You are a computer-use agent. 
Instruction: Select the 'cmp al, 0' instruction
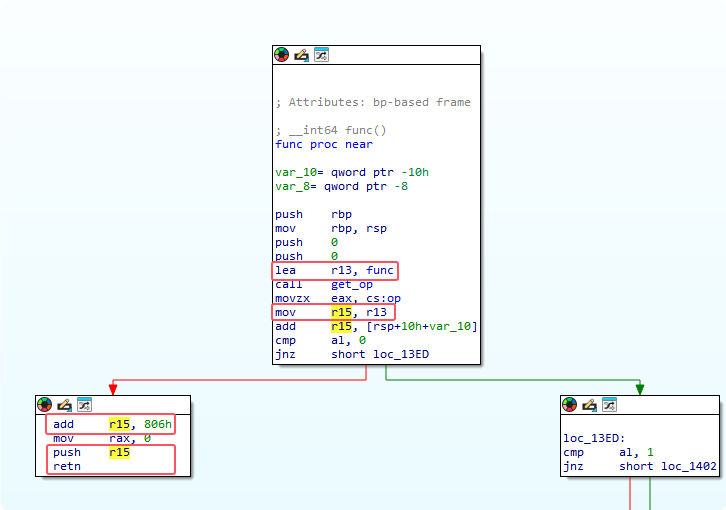point(320,340)
